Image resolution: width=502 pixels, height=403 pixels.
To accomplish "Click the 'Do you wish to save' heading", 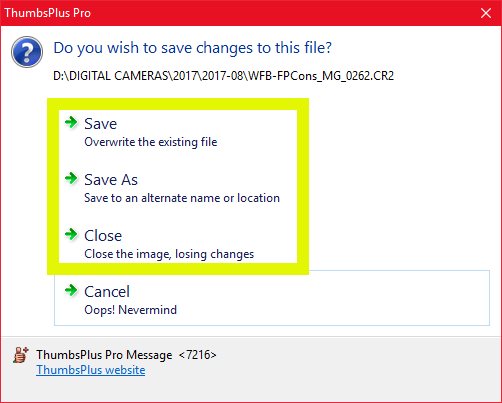I will [193, 48].
